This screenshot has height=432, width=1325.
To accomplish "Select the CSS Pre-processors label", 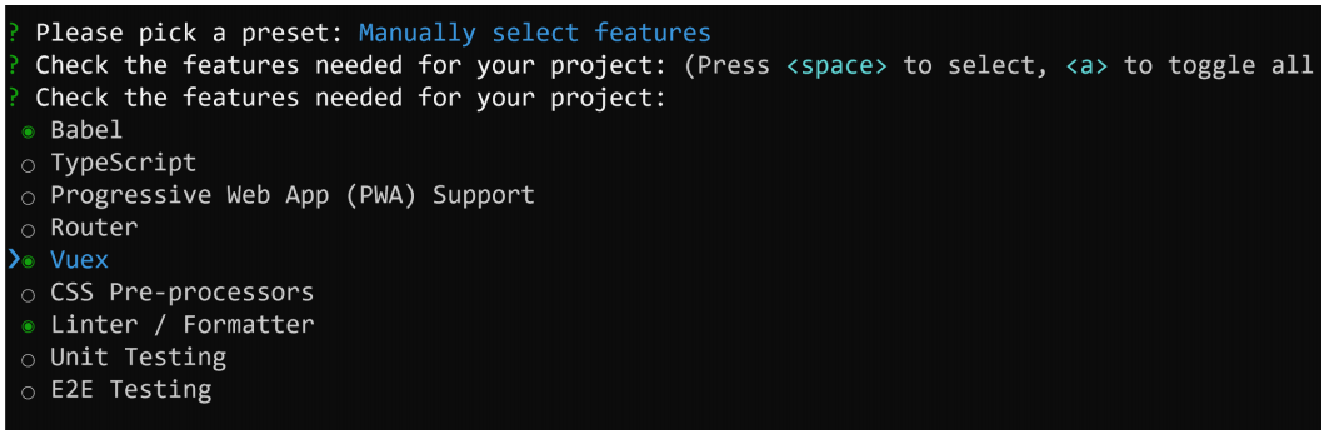I will click(182, 293).
